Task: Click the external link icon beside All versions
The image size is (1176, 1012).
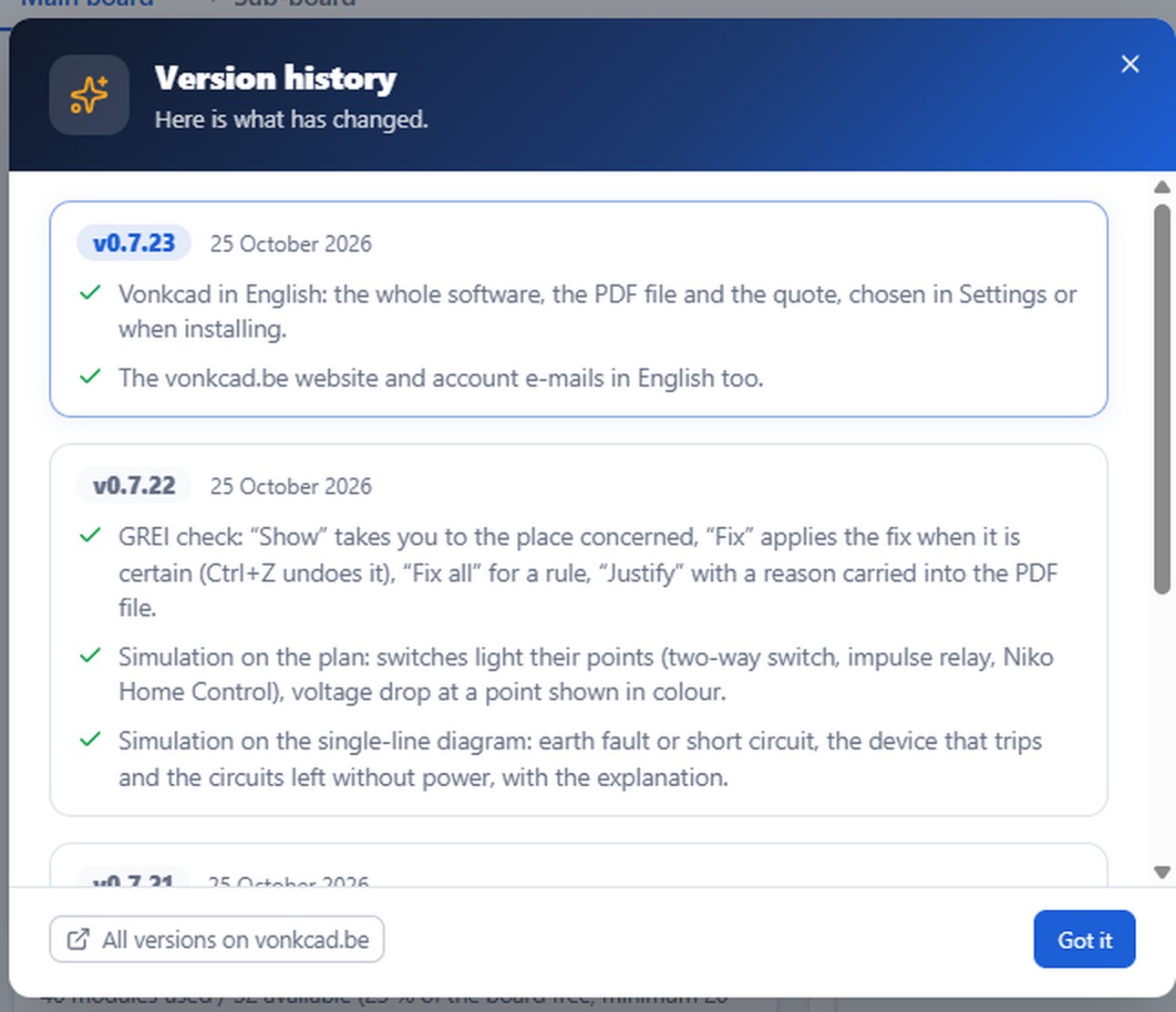Action: point(78,939)
